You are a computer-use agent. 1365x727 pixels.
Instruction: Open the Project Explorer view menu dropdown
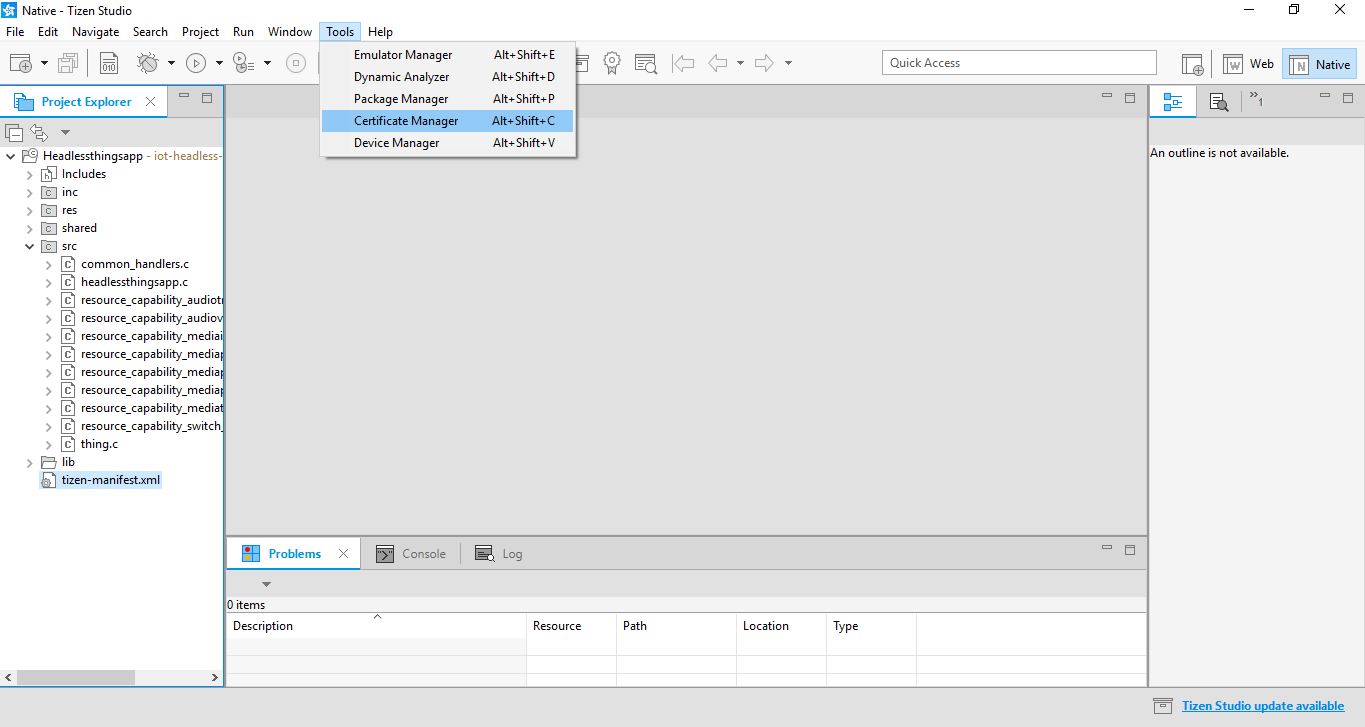pyautogui.click(x=65, y=132)
